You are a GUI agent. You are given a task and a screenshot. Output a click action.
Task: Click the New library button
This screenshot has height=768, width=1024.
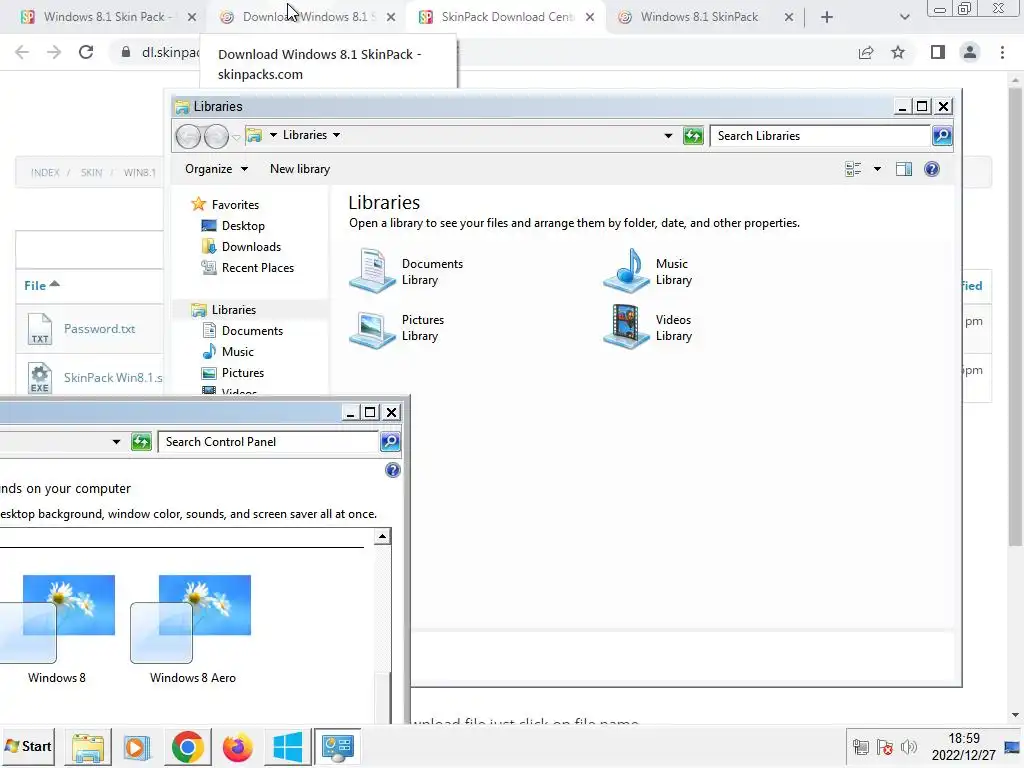300,169
